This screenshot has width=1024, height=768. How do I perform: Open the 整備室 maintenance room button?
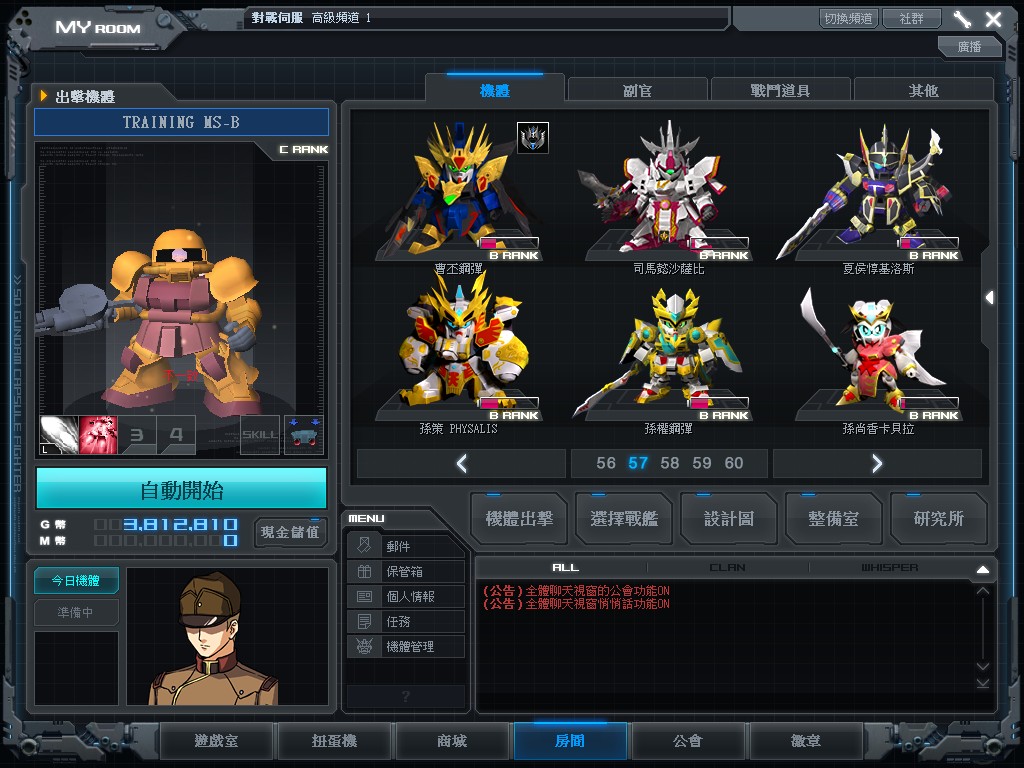click(x=833, y=519)
